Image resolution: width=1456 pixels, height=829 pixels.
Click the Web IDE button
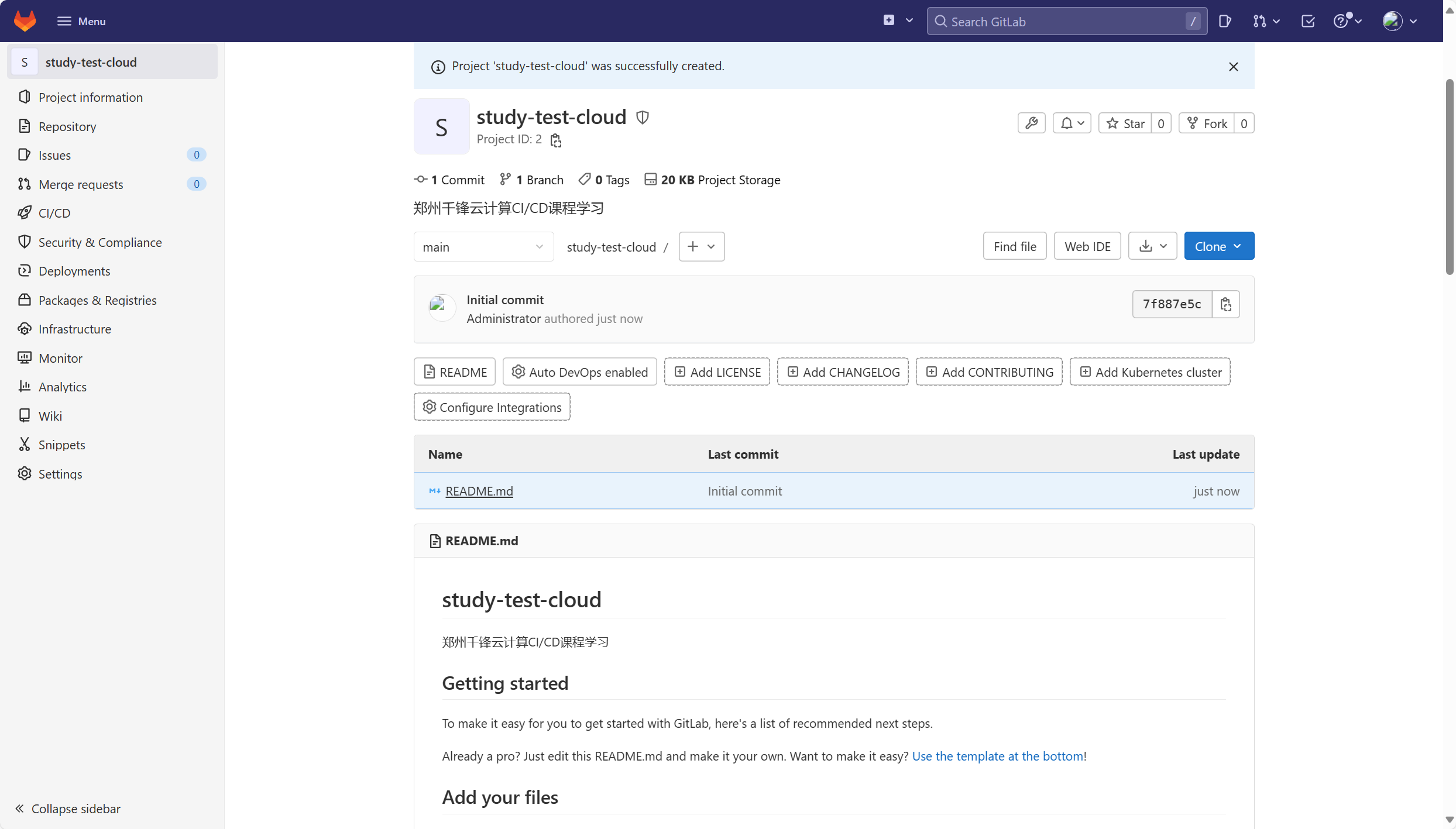[1087, 246]
